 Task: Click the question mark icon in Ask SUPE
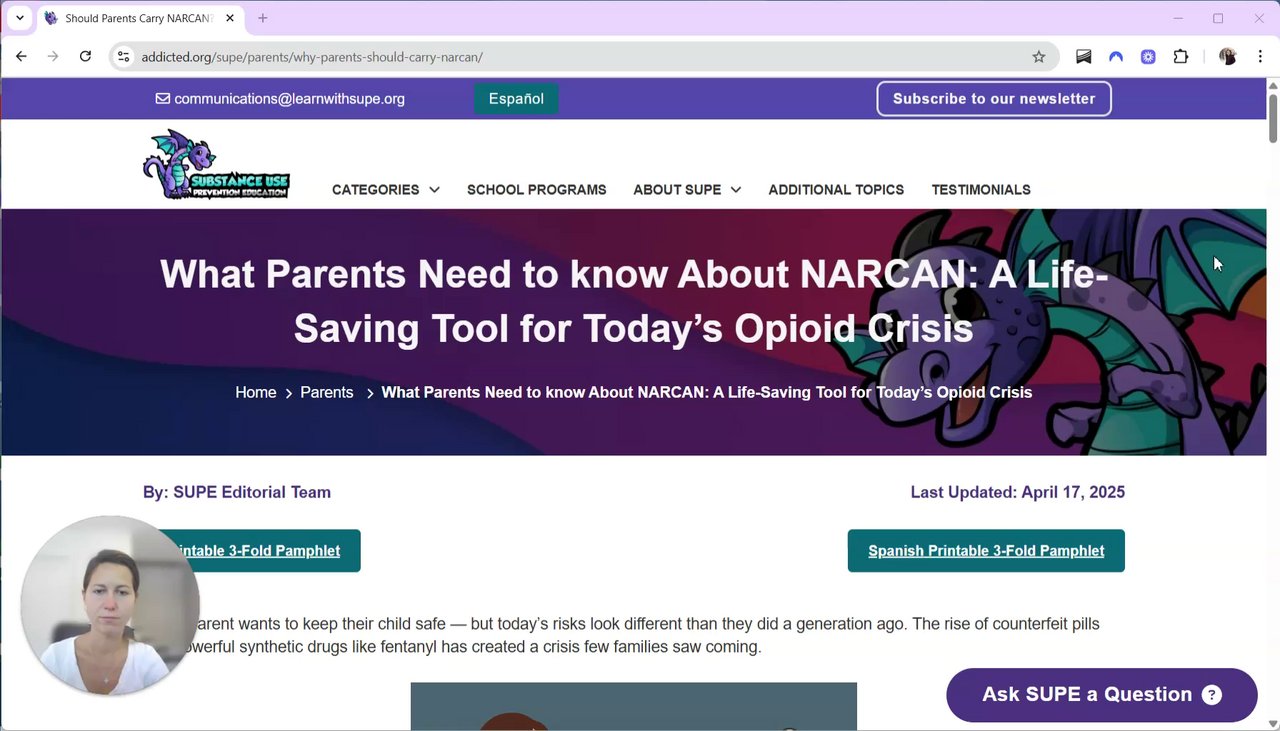point(1211,695)
